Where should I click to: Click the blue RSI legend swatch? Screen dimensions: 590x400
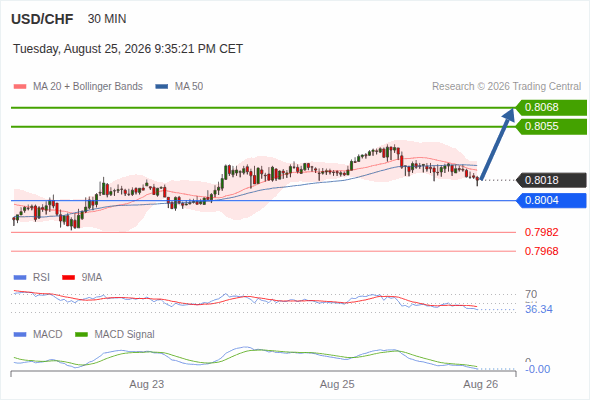20,278
